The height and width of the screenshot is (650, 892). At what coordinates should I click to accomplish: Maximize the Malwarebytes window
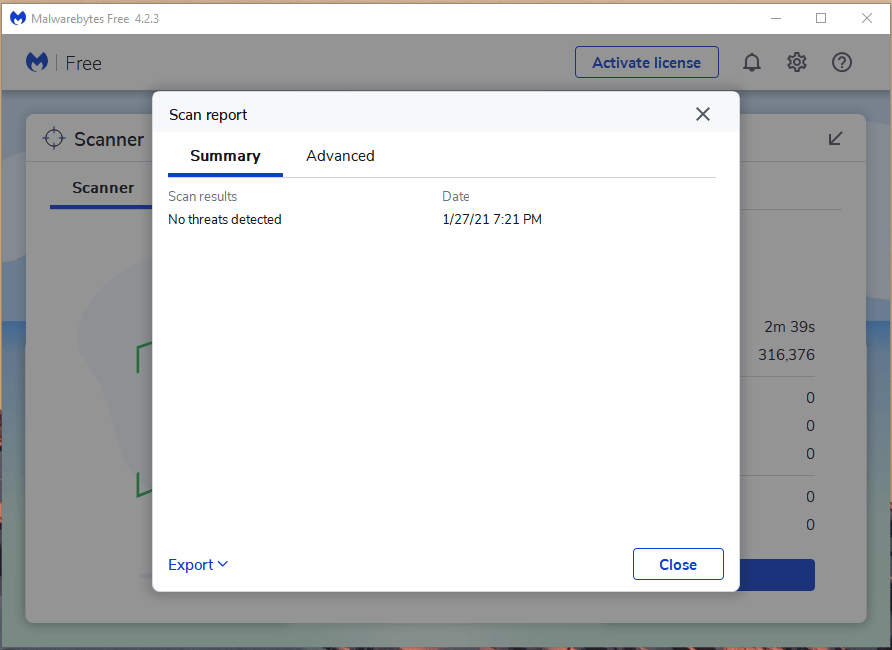pyautogui.click(x=821, y=18)
